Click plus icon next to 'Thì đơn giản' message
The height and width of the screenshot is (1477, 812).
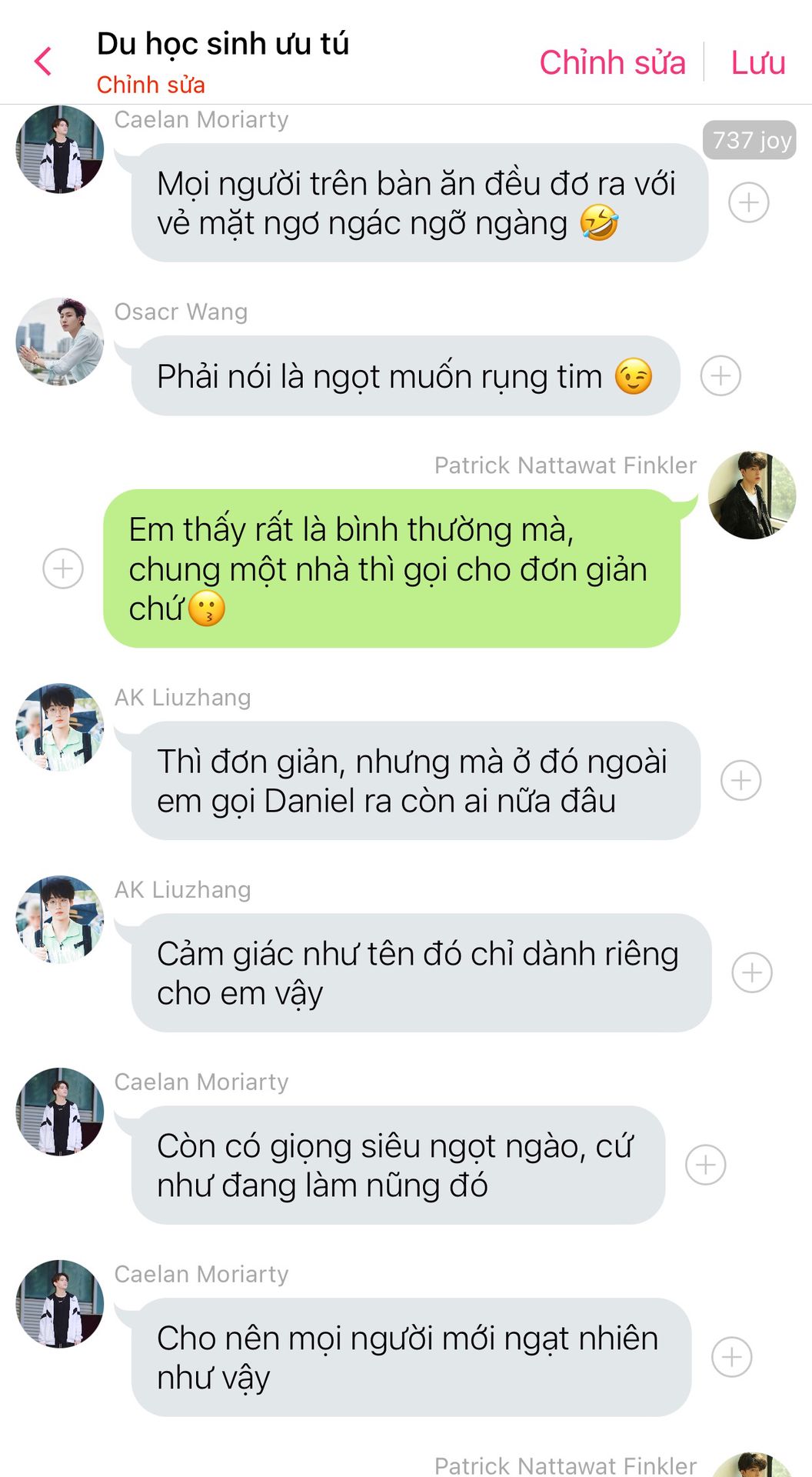coord(741,780)
